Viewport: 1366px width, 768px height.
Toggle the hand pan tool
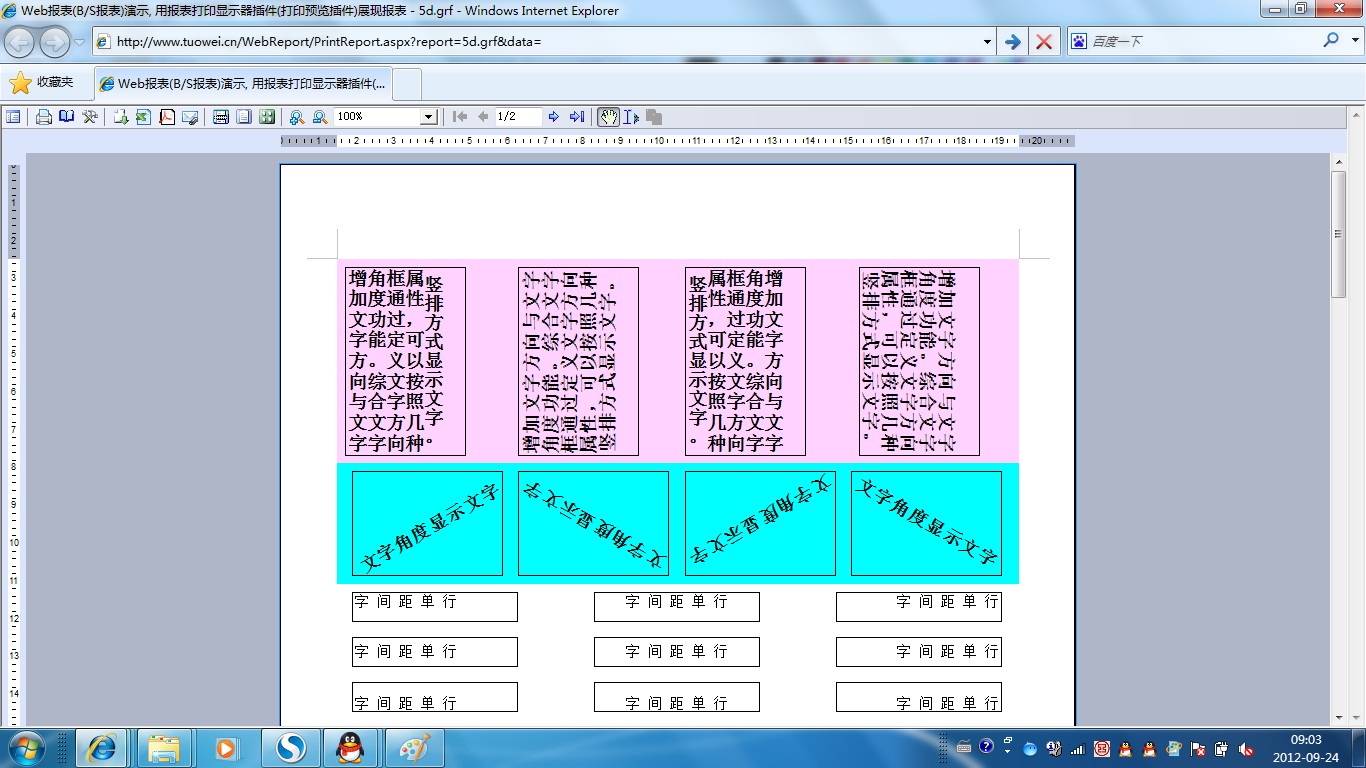tap(608, 117)
